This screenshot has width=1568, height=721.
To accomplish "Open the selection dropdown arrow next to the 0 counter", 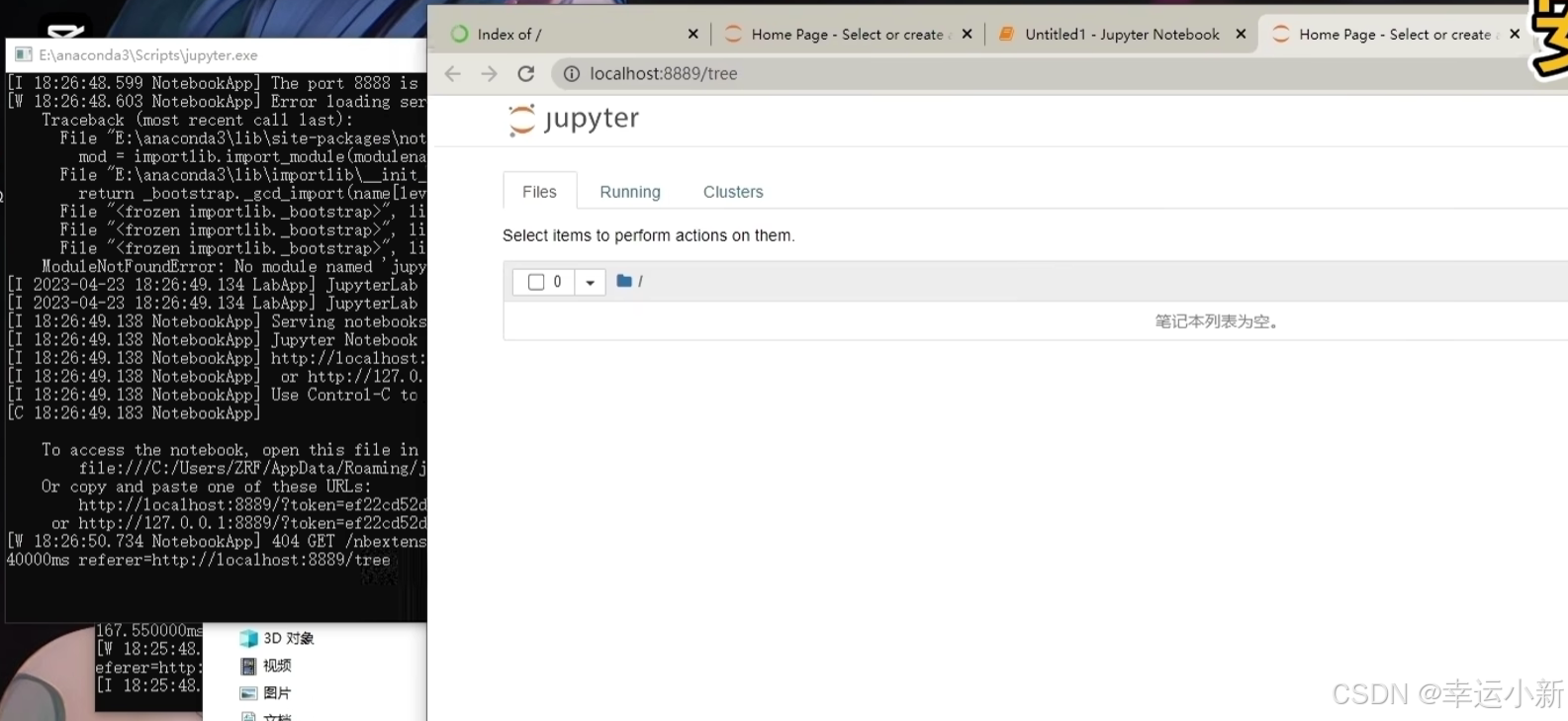I will click(x=590, y=282).
